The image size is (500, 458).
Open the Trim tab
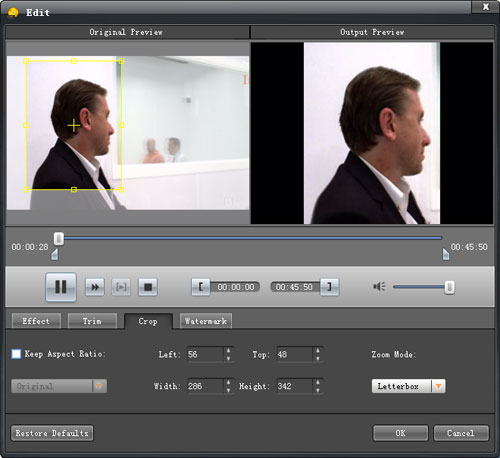tap(92, 321)
